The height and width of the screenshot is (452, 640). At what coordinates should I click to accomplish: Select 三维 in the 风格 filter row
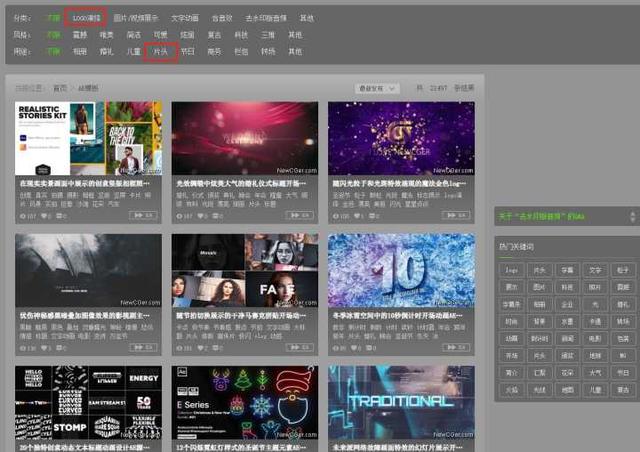268,35
